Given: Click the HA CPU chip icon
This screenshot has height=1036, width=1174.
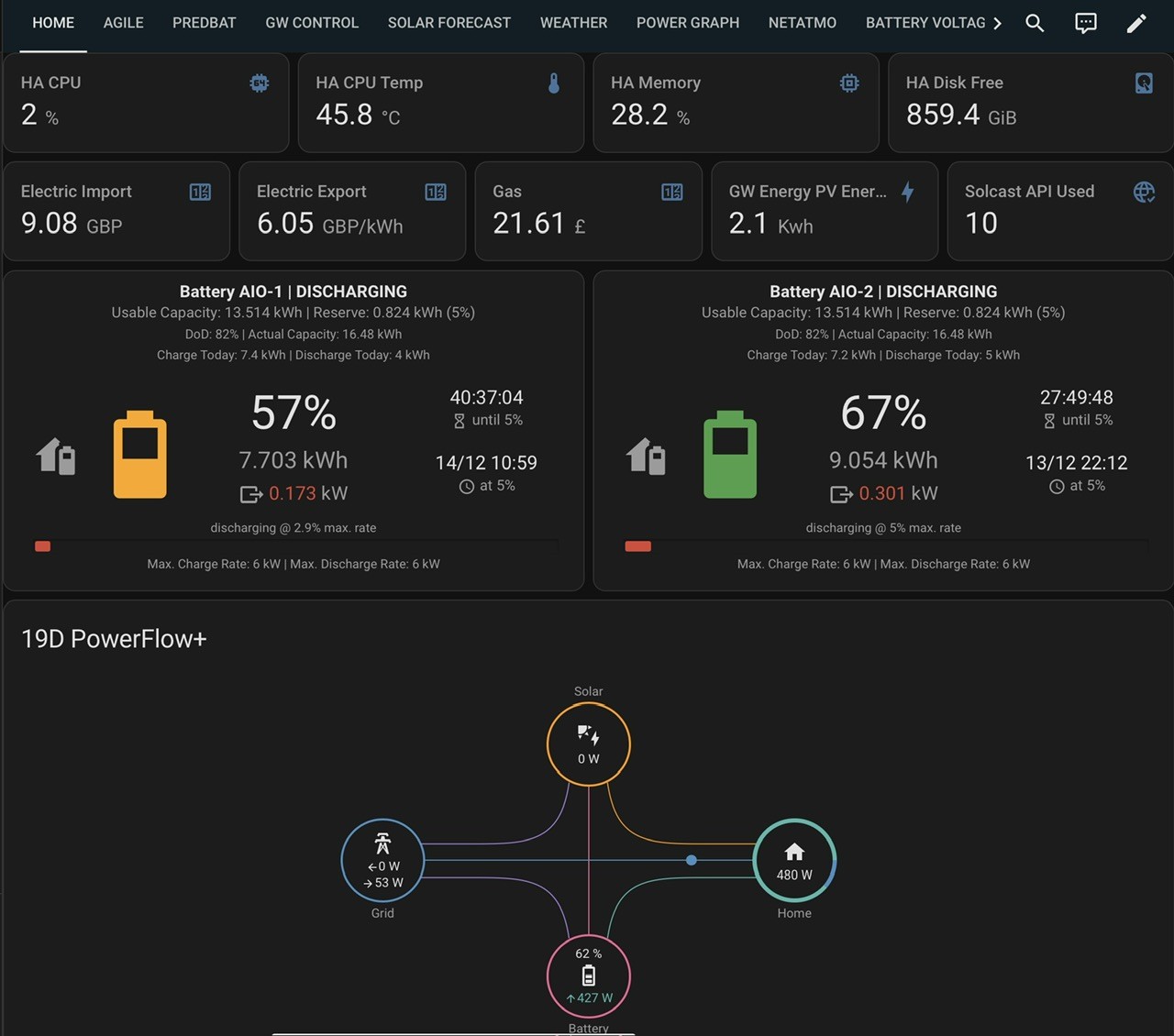Looking at the screenshot, I should coord(260,83).
